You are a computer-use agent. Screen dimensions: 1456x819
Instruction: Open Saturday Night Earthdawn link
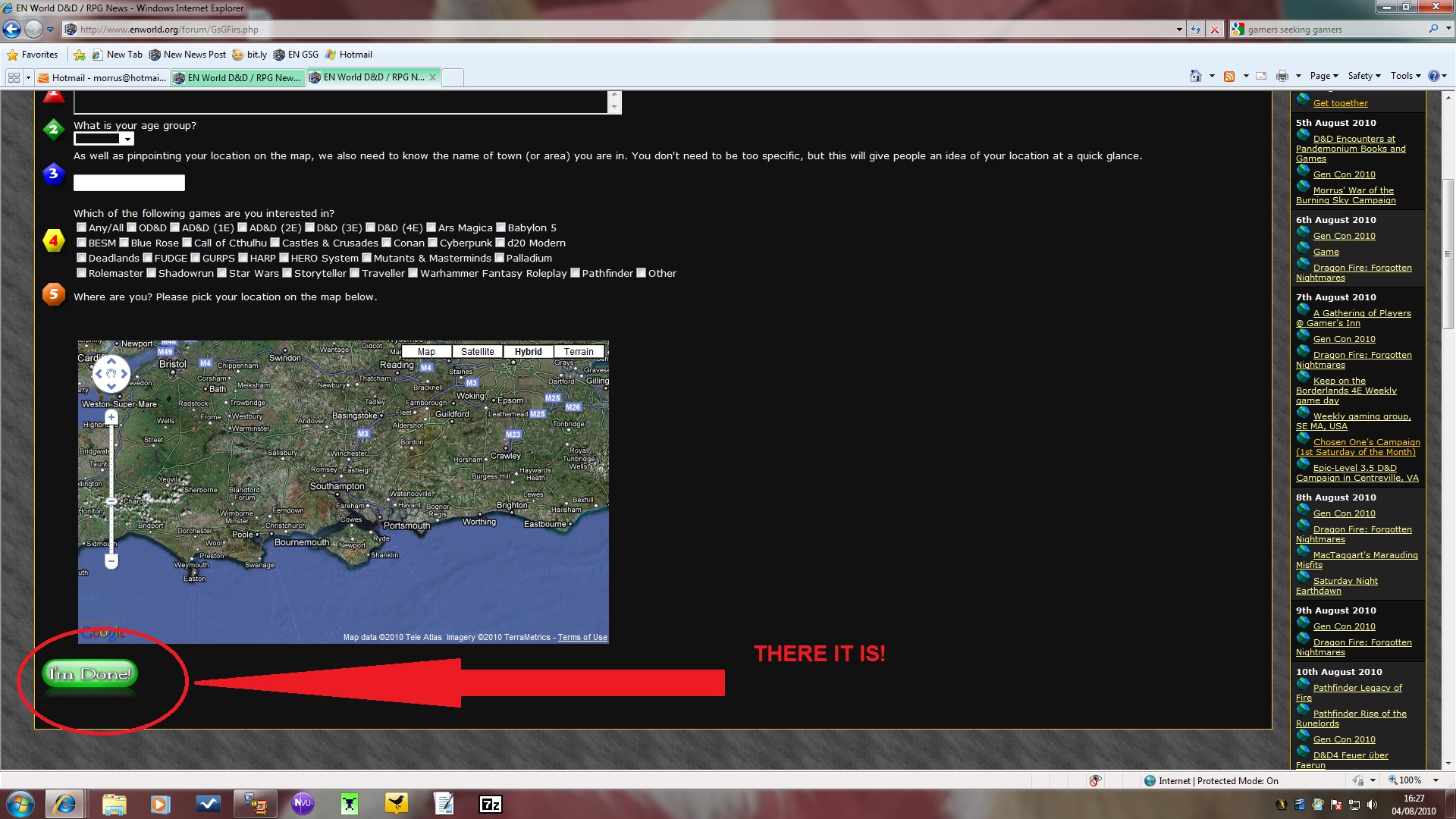coord(1337,585)
